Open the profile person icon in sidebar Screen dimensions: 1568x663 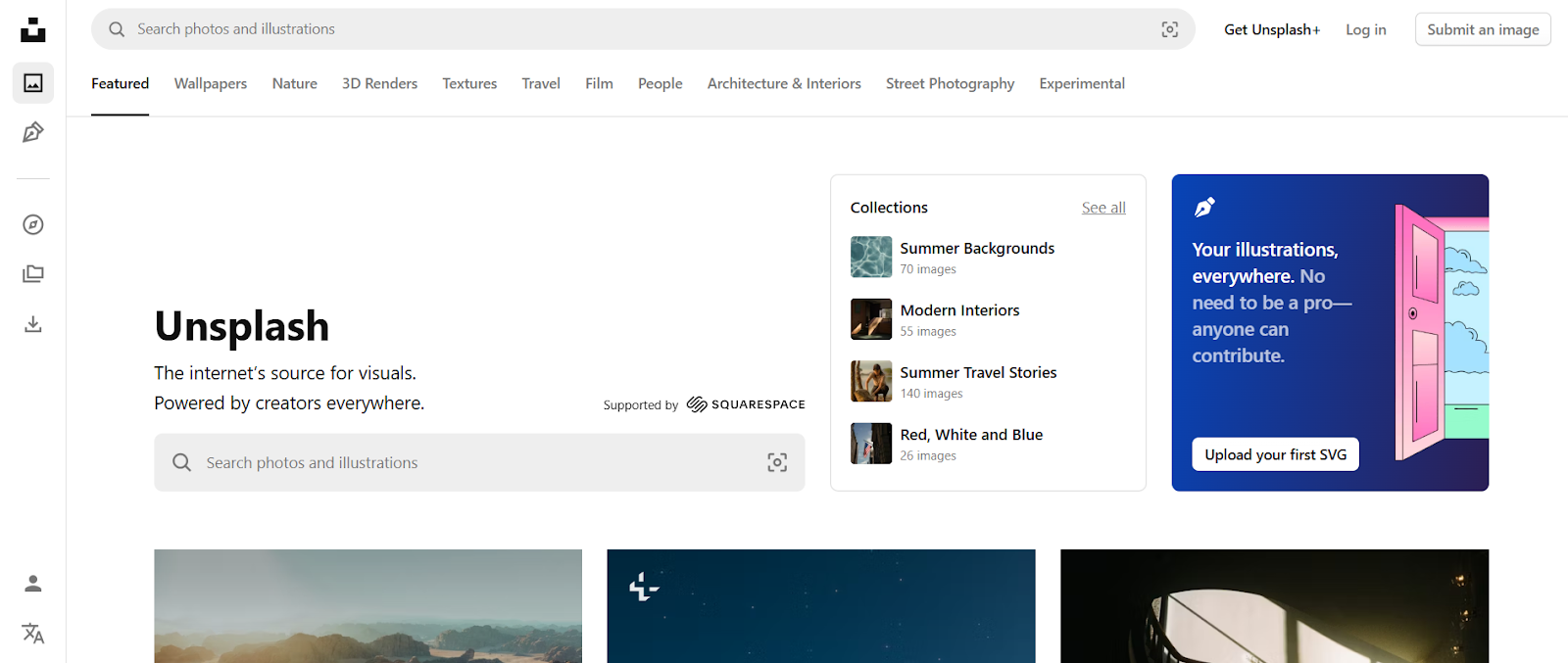33,584
